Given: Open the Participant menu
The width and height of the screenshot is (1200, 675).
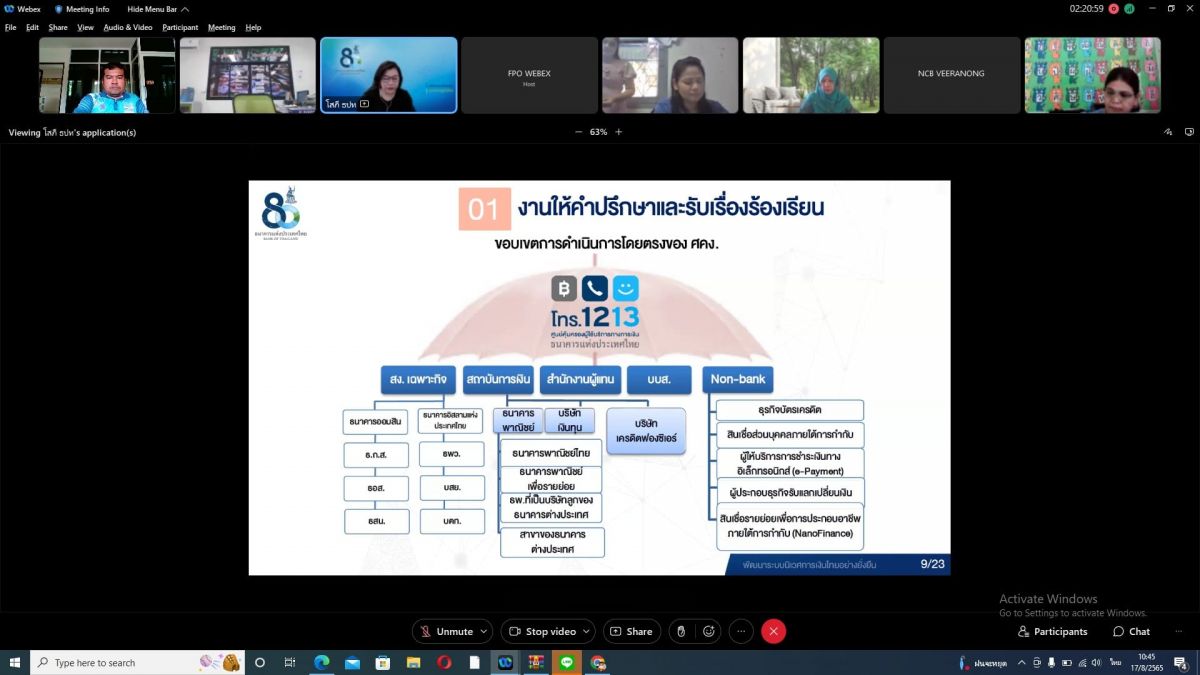Looking at the screenshot, I should (x=180, y=27).
